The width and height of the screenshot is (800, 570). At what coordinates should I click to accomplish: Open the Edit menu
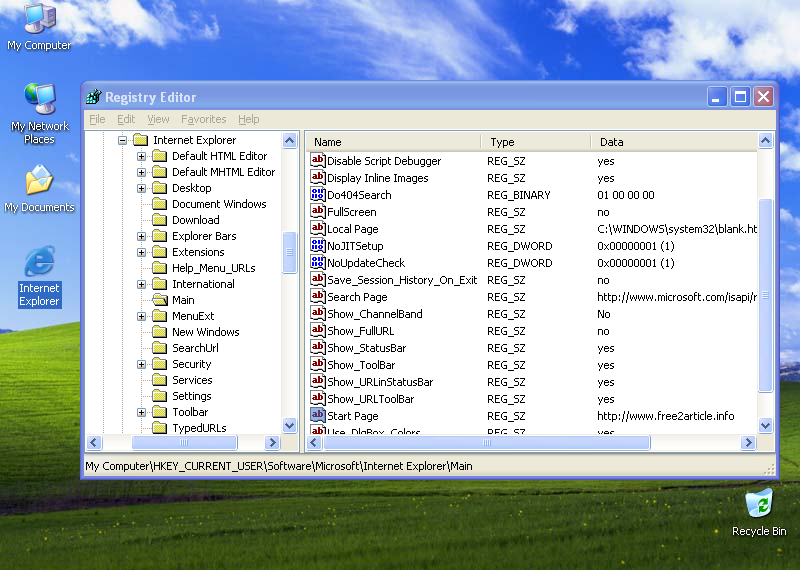point(126,119)
